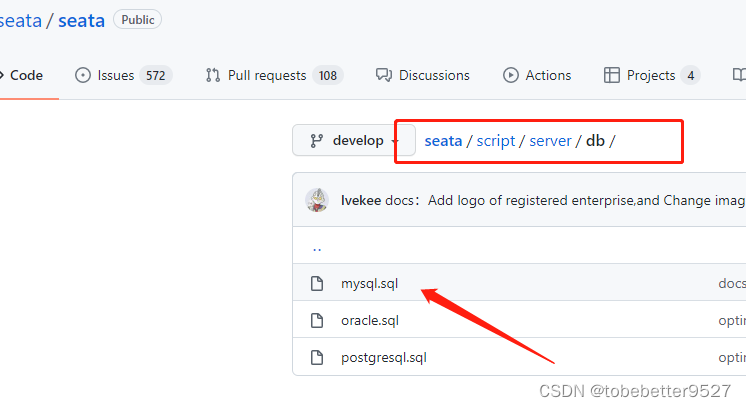
Task: Navigate to the server breadcrumb folder
Action: click(550, 141)
